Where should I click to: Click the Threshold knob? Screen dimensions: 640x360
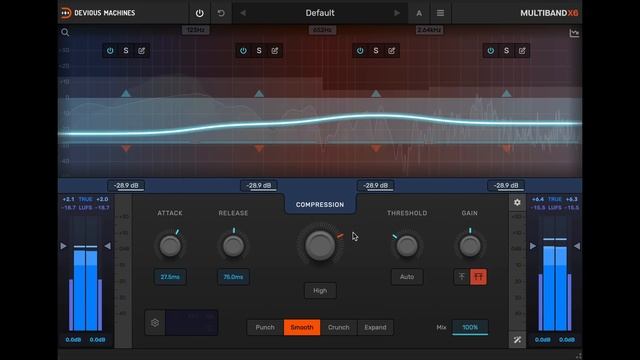pyautogui.click(x=407, y=246)
